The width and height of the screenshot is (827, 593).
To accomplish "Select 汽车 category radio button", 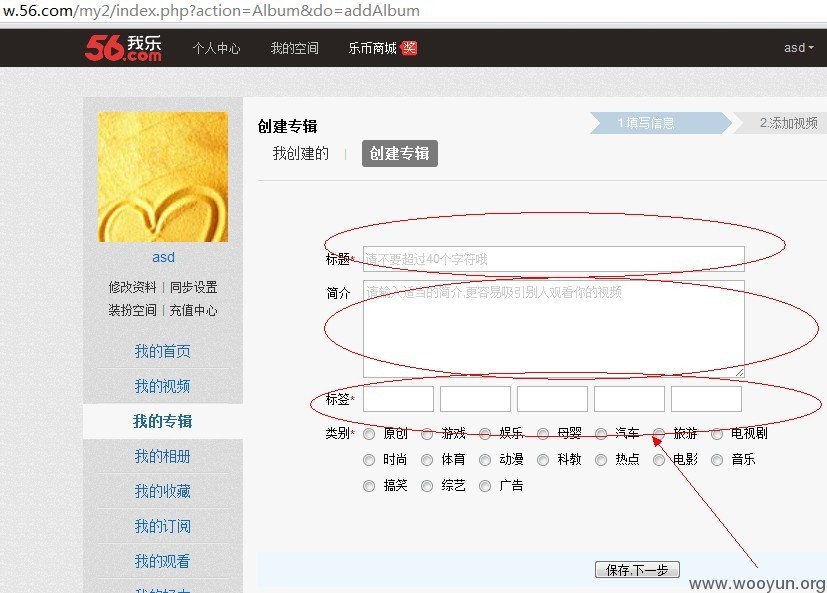I will [x=601, y=434].
